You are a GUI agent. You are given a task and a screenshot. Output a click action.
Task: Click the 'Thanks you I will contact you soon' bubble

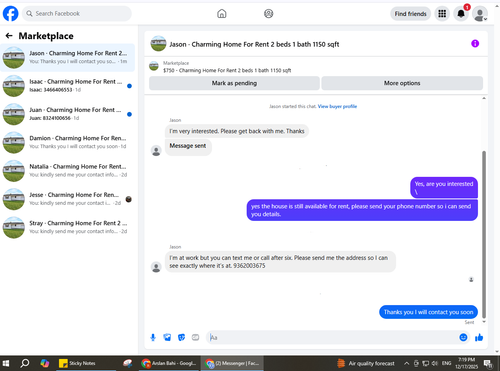pos(428,312)
